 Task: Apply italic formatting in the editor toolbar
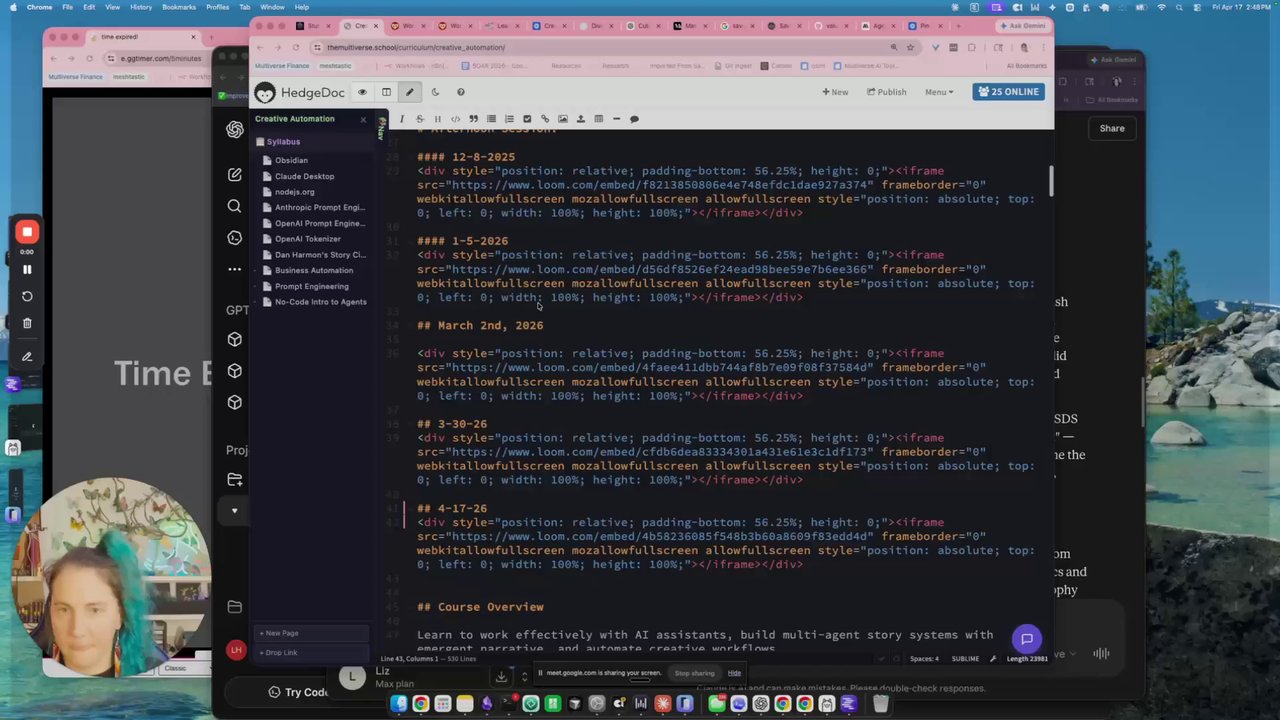tap(402, 119)
